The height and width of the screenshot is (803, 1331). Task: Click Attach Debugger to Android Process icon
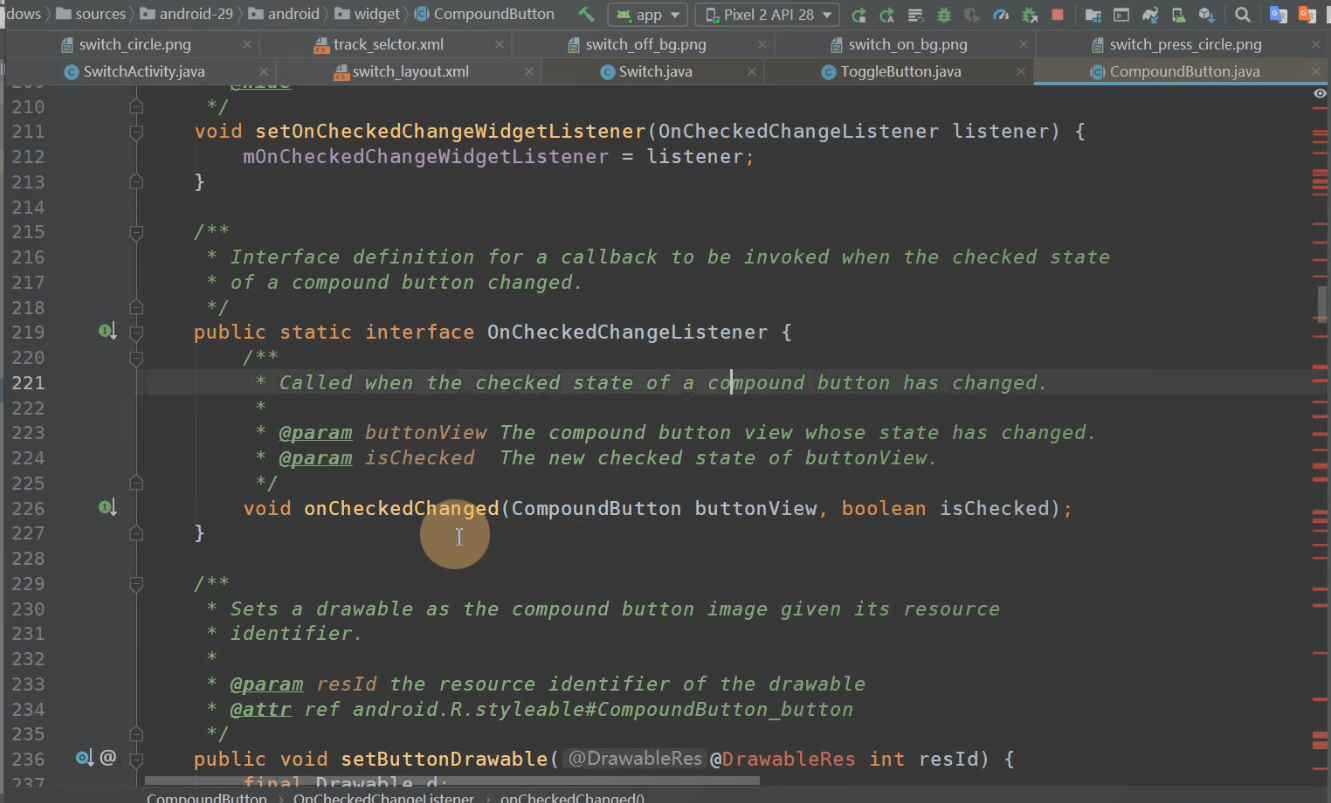(x=1029, y=15)
